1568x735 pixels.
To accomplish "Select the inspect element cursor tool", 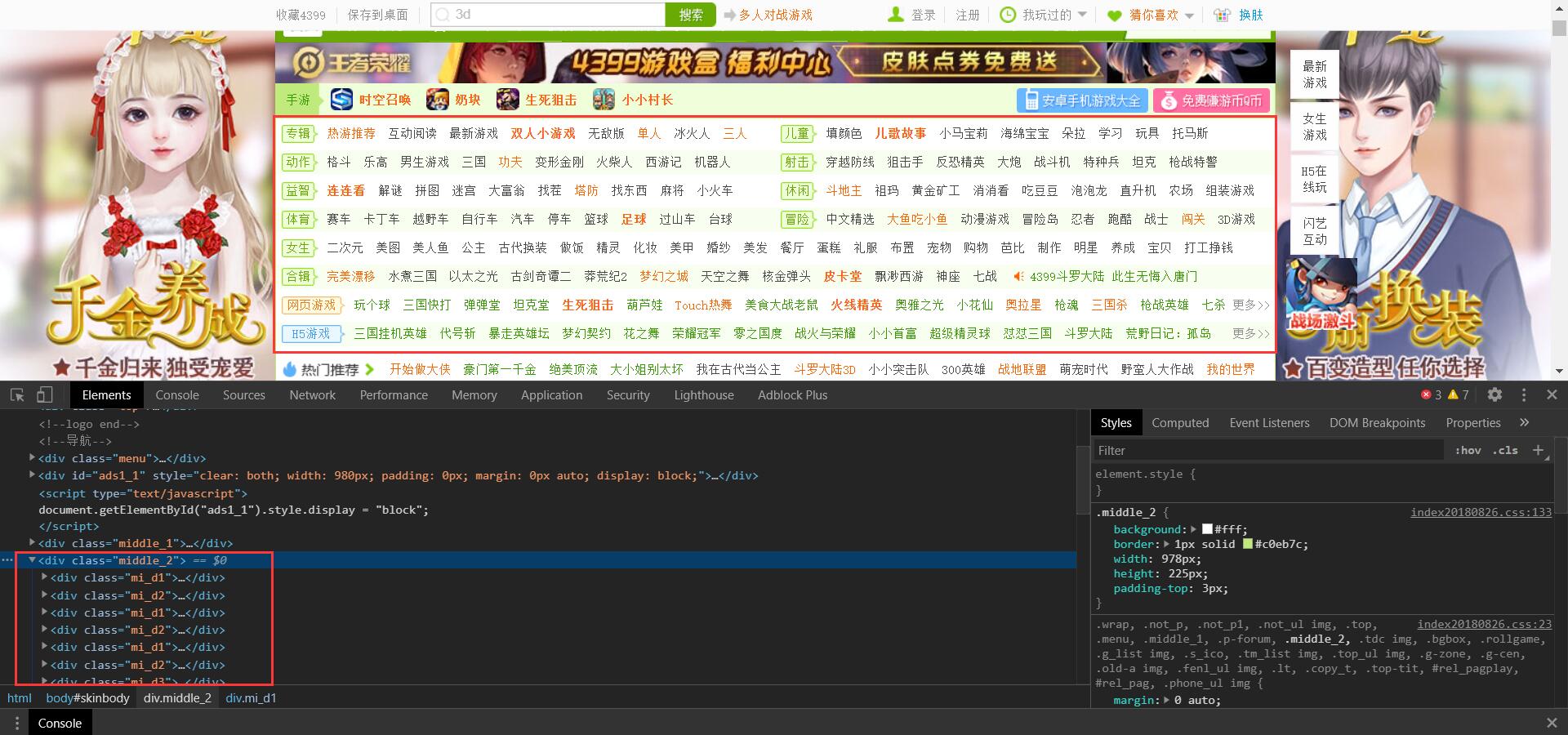I will click(16, 395).
